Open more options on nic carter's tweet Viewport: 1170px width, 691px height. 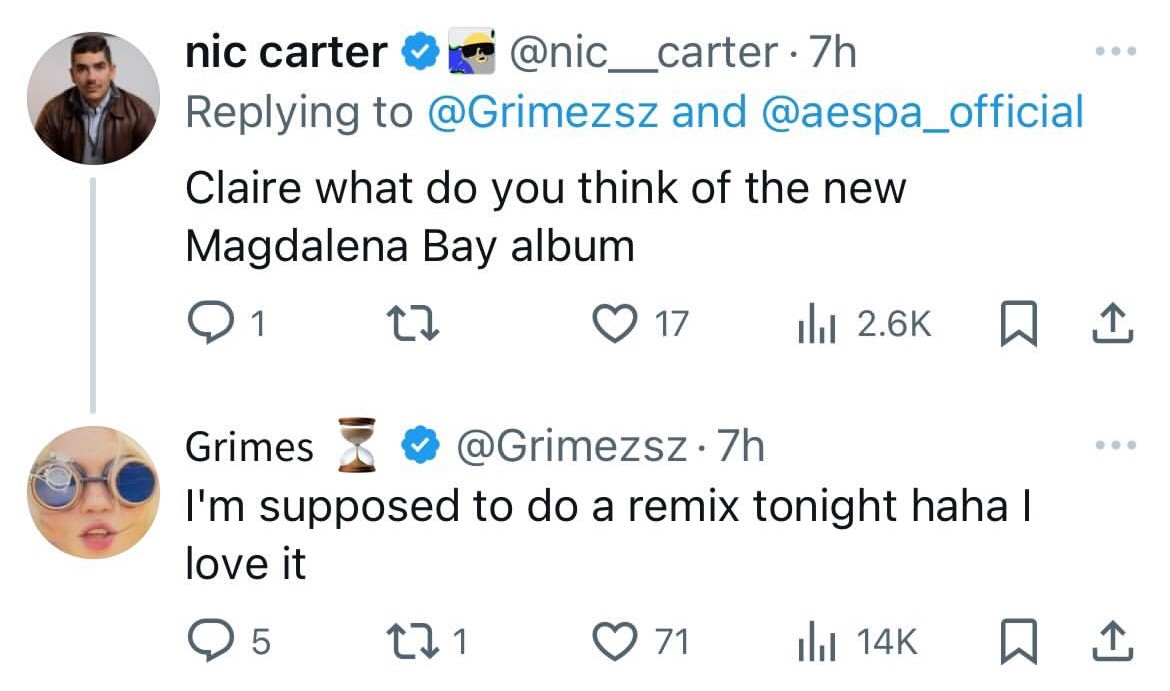(x=1118, y=49)
